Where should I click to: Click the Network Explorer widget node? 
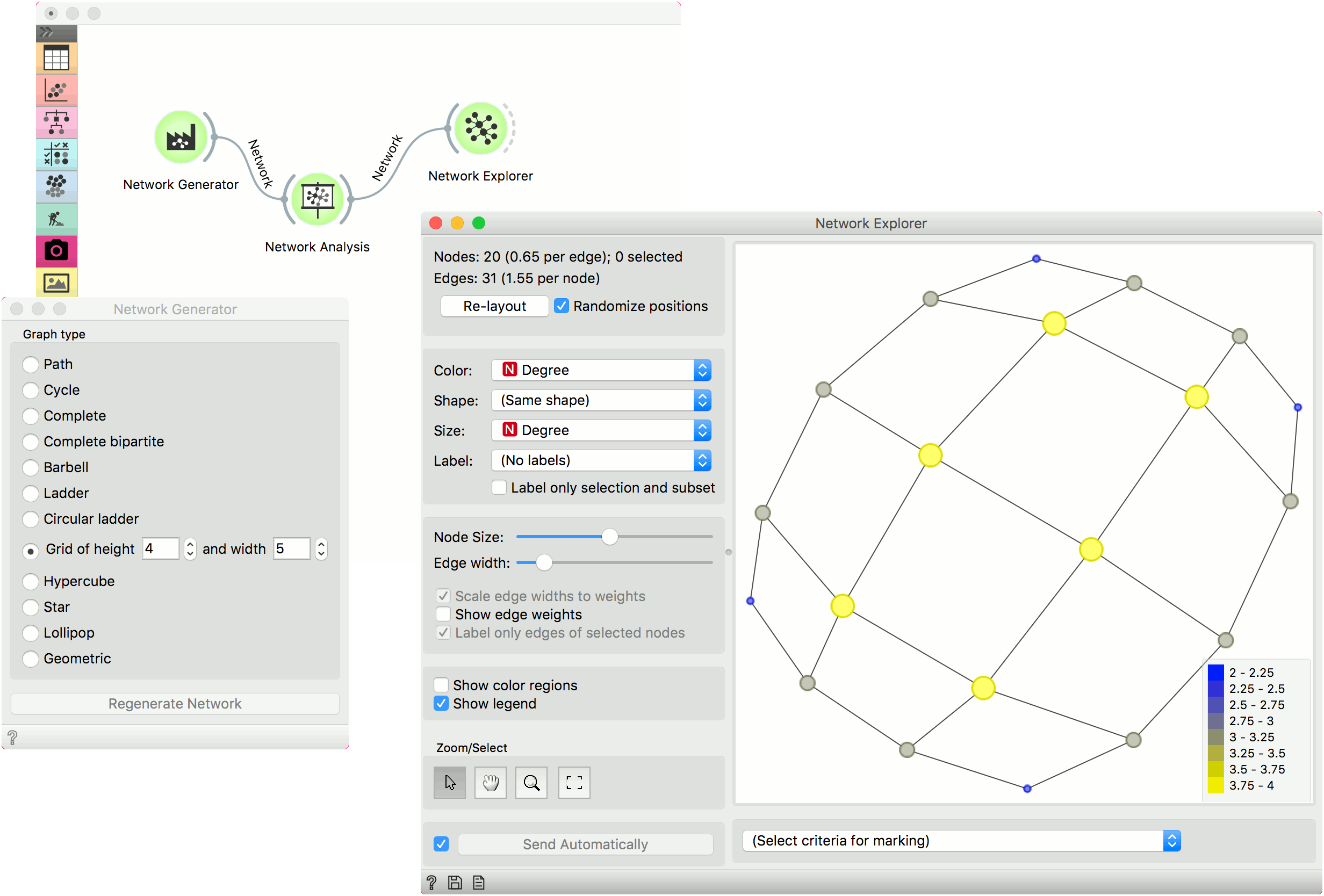pos(480,129)
